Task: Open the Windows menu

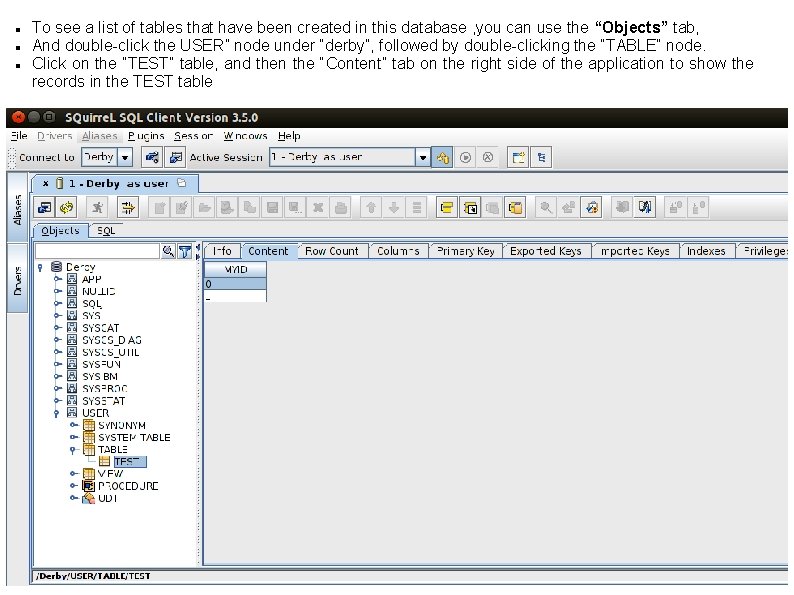Action: (245, 136)
